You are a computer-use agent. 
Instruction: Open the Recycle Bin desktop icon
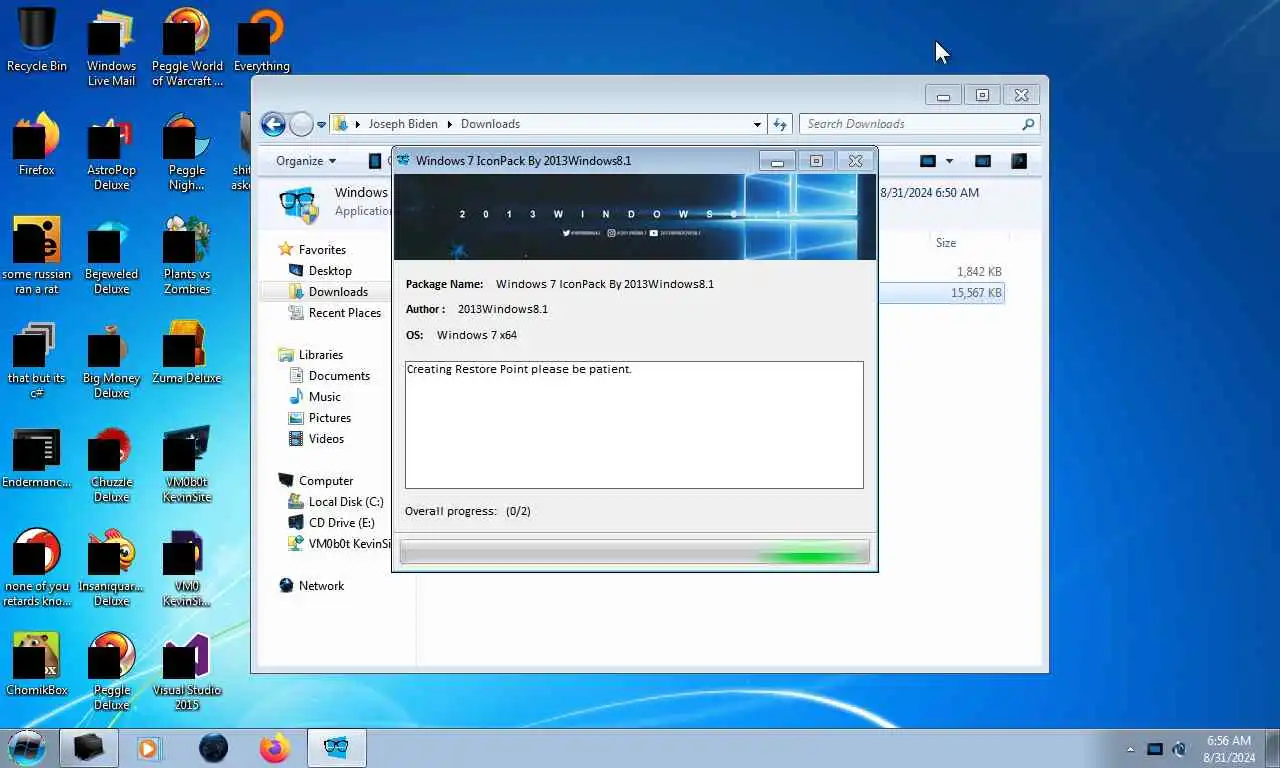[x=36, y=40]
